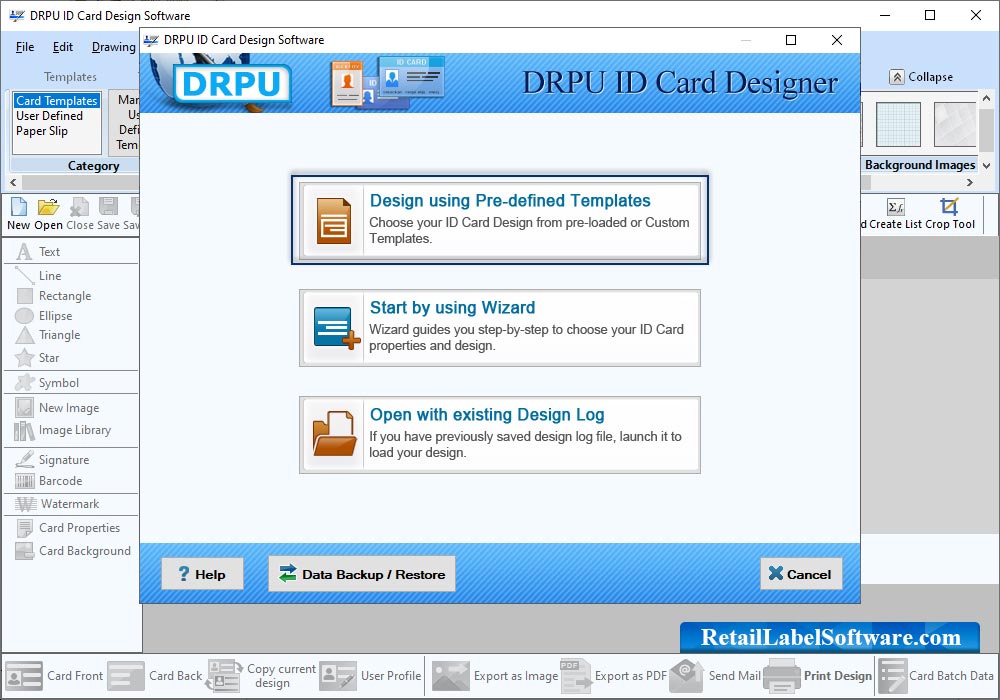Choose Start by using Wizard option

pyautogui.click(x=499, y=328)
